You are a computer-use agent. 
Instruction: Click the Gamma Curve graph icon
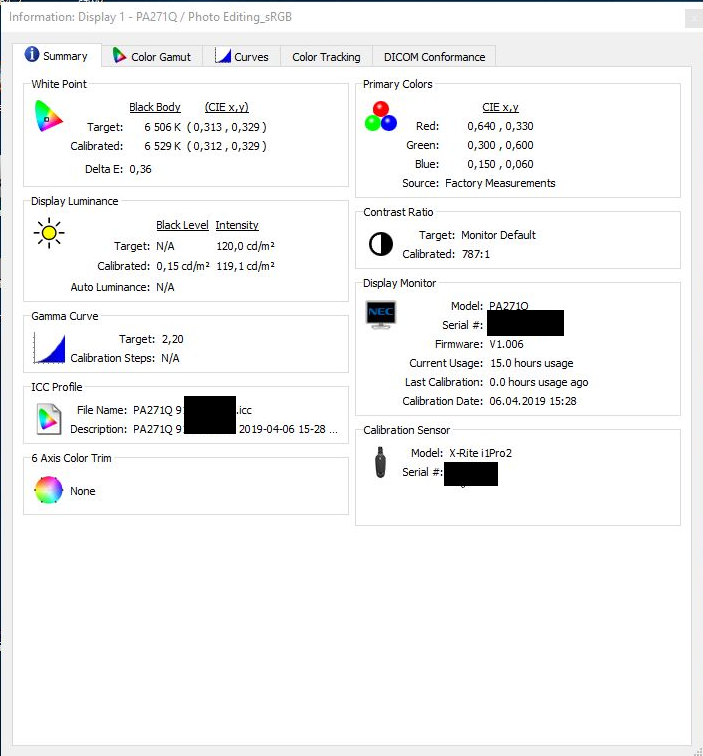point(49,348)
